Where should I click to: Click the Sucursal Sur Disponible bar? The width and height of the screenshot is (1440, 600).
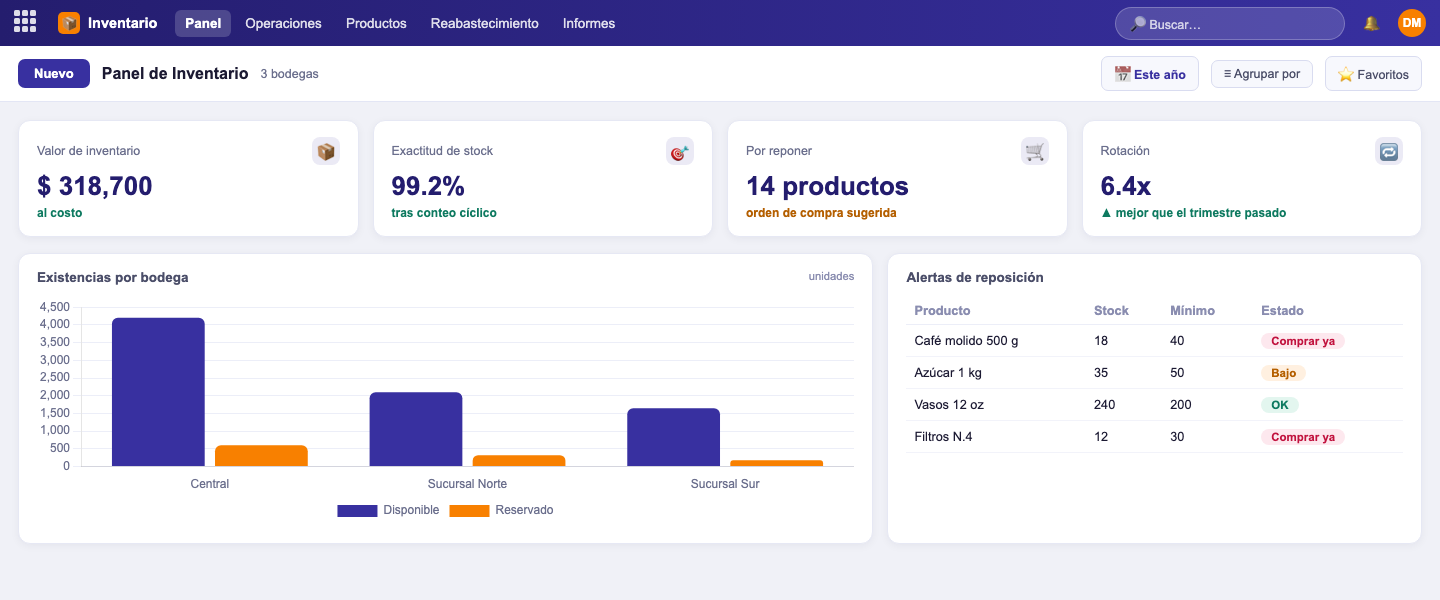(673, 437)
